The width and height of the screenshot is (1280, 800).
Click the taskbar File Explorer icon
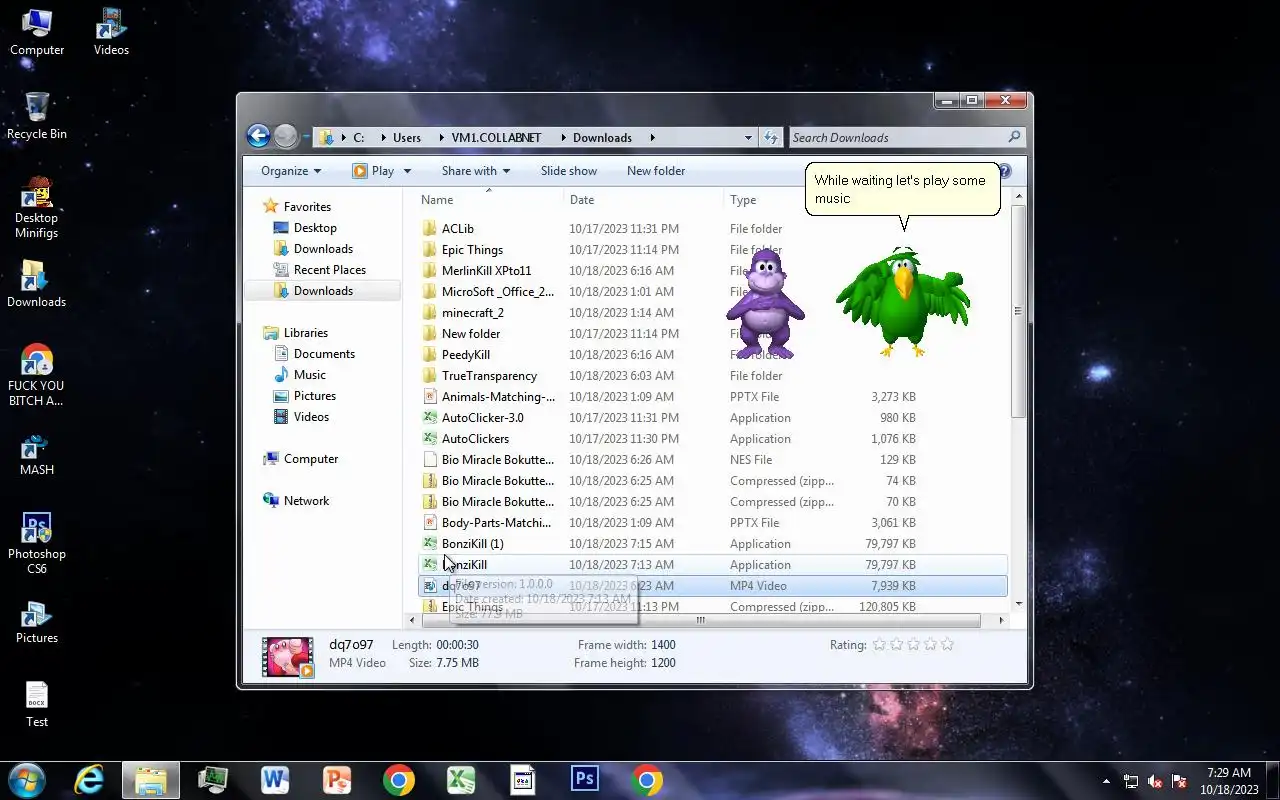(151, 779)
